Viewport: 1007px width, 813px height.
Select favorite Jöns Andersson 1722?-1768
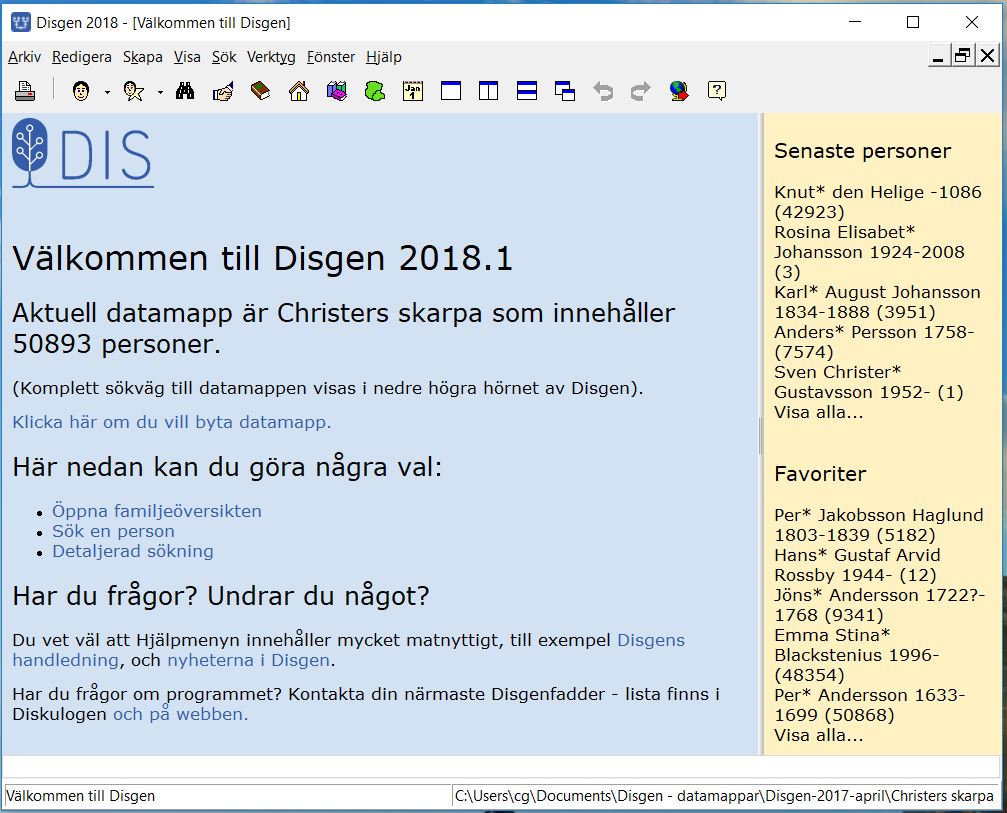pos(880,605)
